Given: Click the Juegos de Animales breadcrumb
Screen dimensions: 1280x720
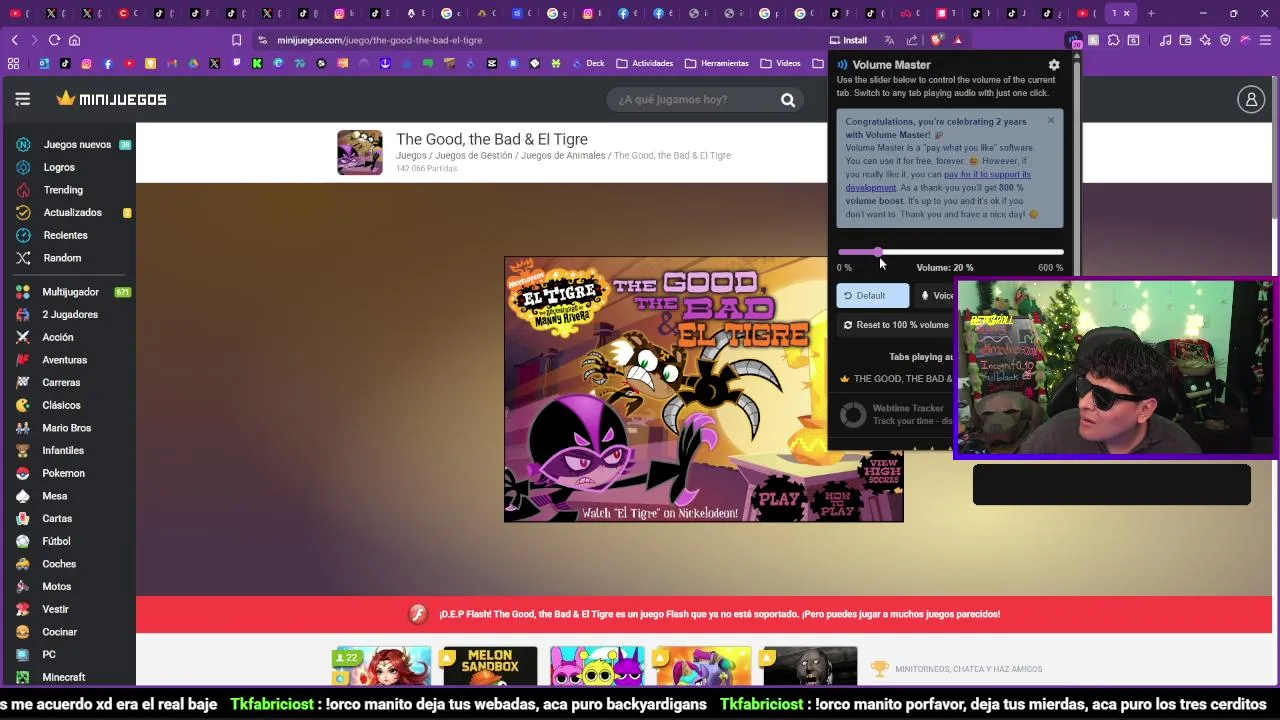Looking at the screenshot, I should (563, 156).
